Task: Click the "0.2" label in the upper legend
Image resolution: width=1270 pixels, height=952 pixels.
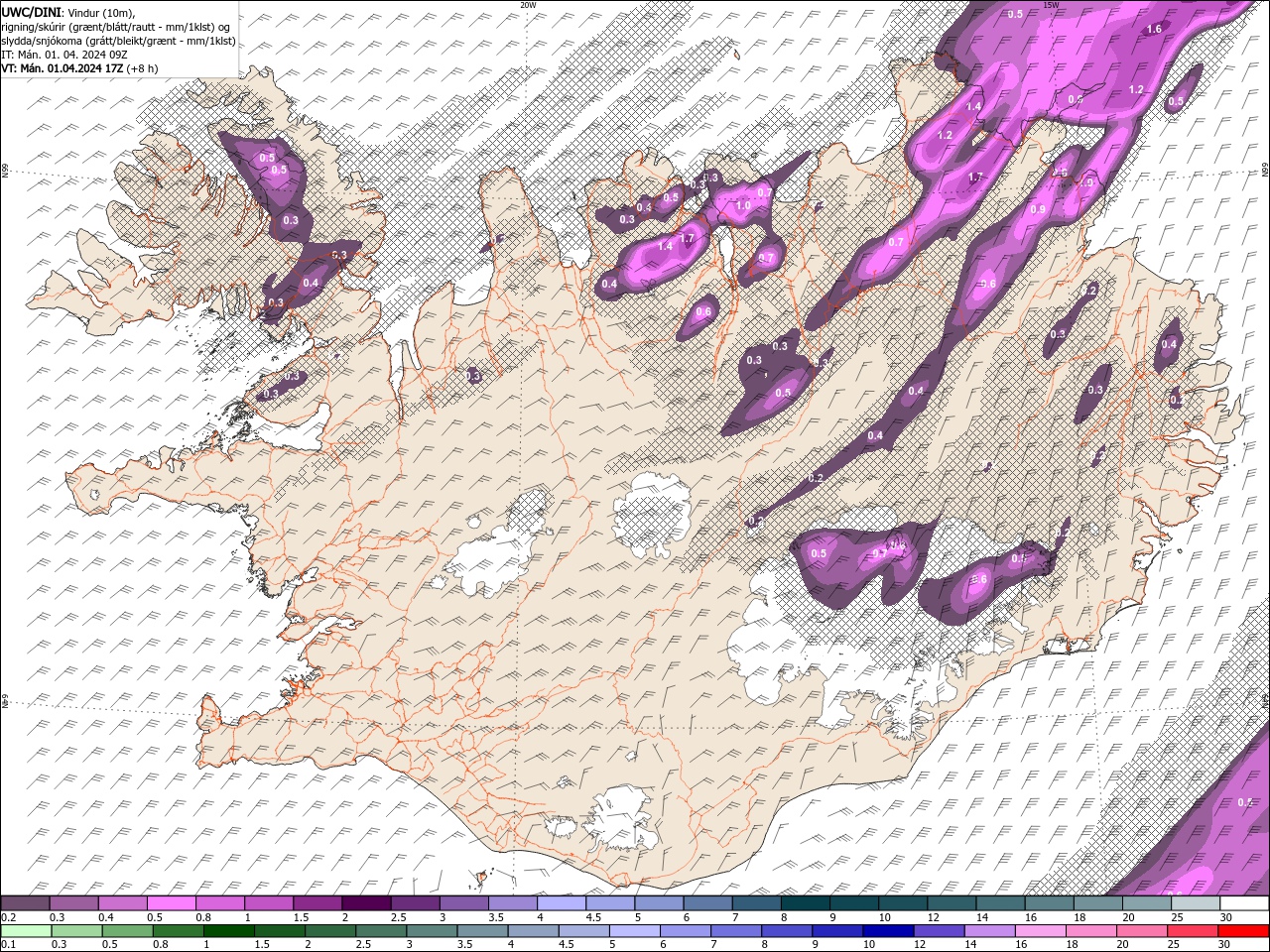Action: pyautogui.click(x=8, y=917)
